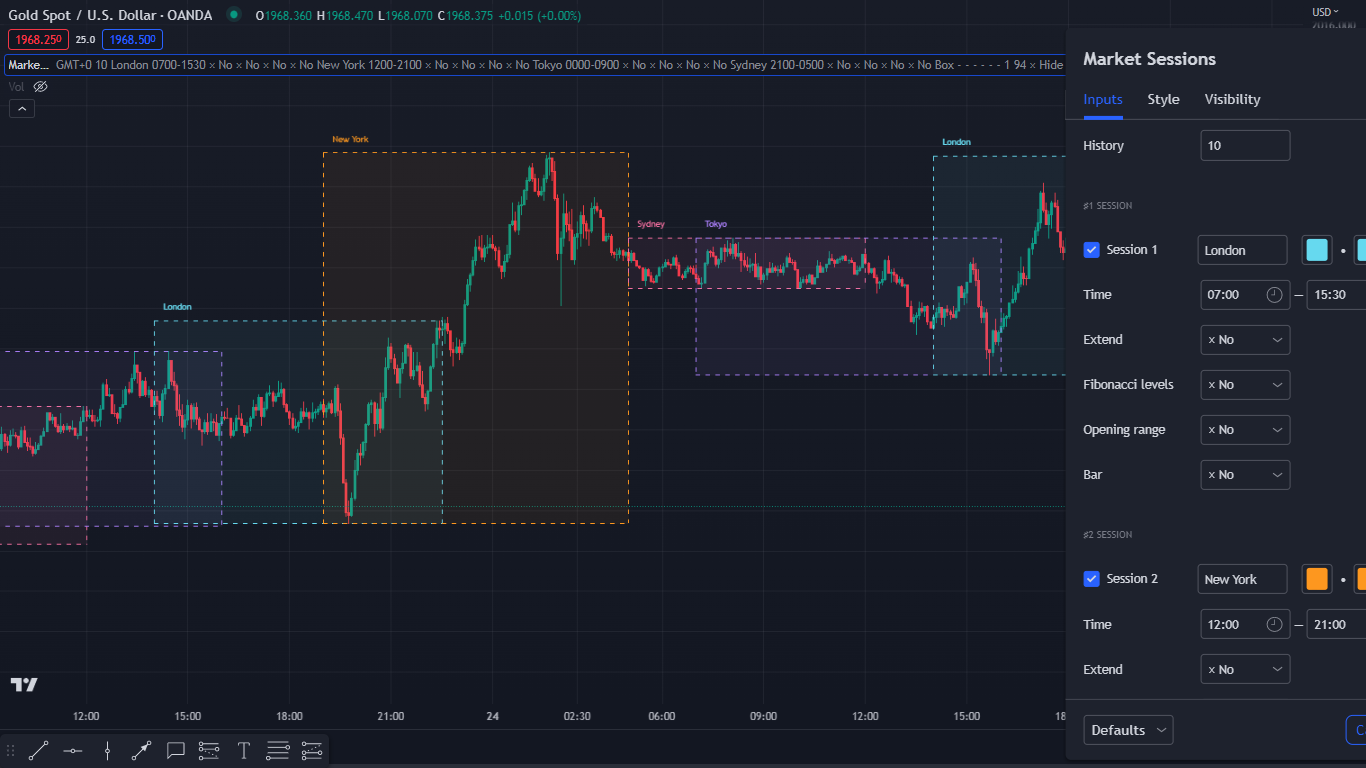
Task: Open the Opening range dropdown
Action: 1245,430
